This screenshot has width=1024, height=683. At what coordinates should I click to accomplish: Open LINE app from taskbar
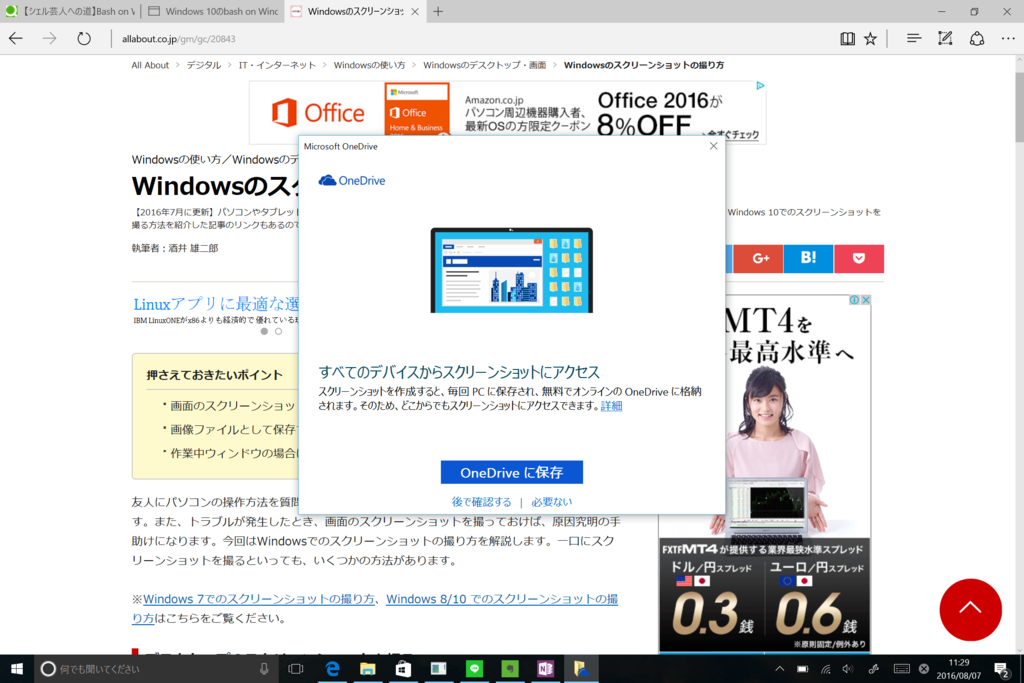[x=474, y=669]
